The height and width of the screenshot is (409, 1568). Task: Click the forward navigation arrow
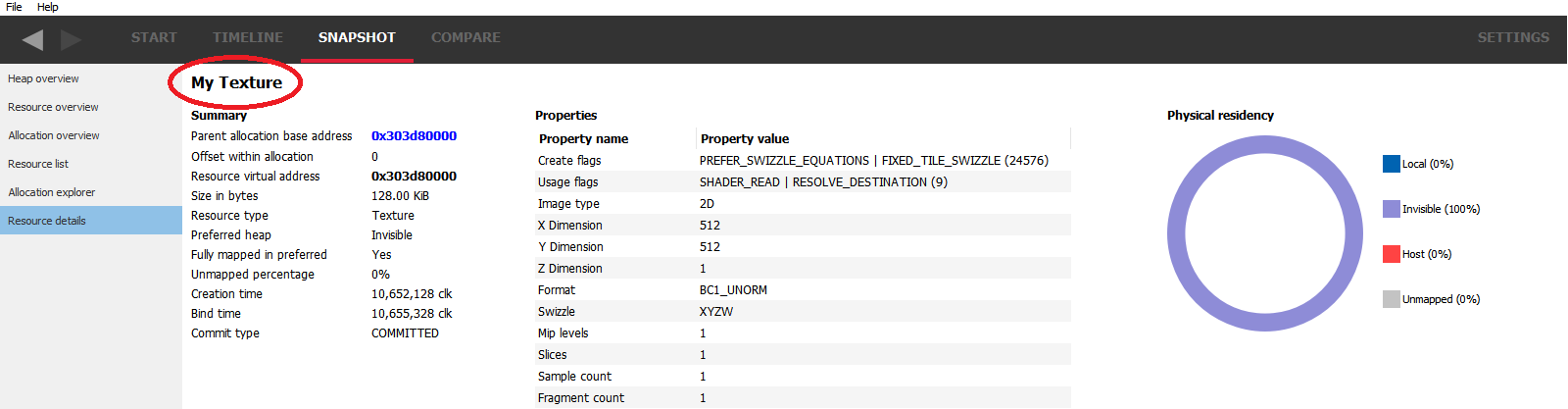click(x=71, y=39)
